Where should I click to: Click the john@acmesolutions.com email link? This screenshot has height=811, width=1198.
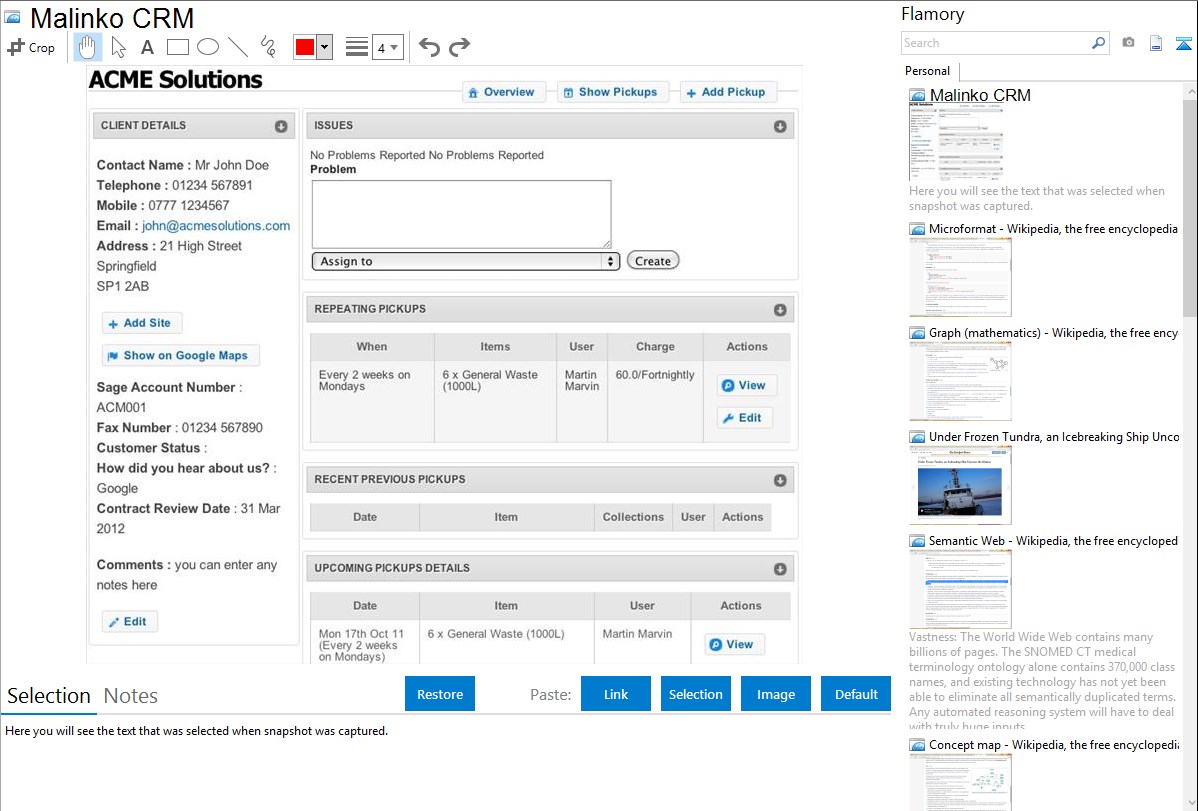[x=215, y=225]
